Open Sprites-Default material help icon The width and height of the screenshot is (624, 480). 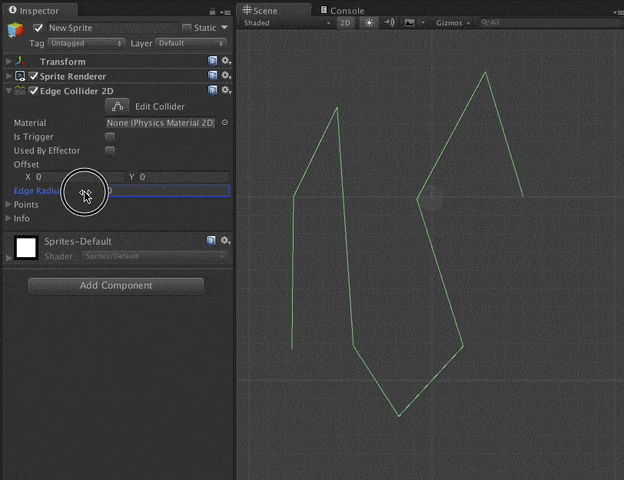pos(211,240)
